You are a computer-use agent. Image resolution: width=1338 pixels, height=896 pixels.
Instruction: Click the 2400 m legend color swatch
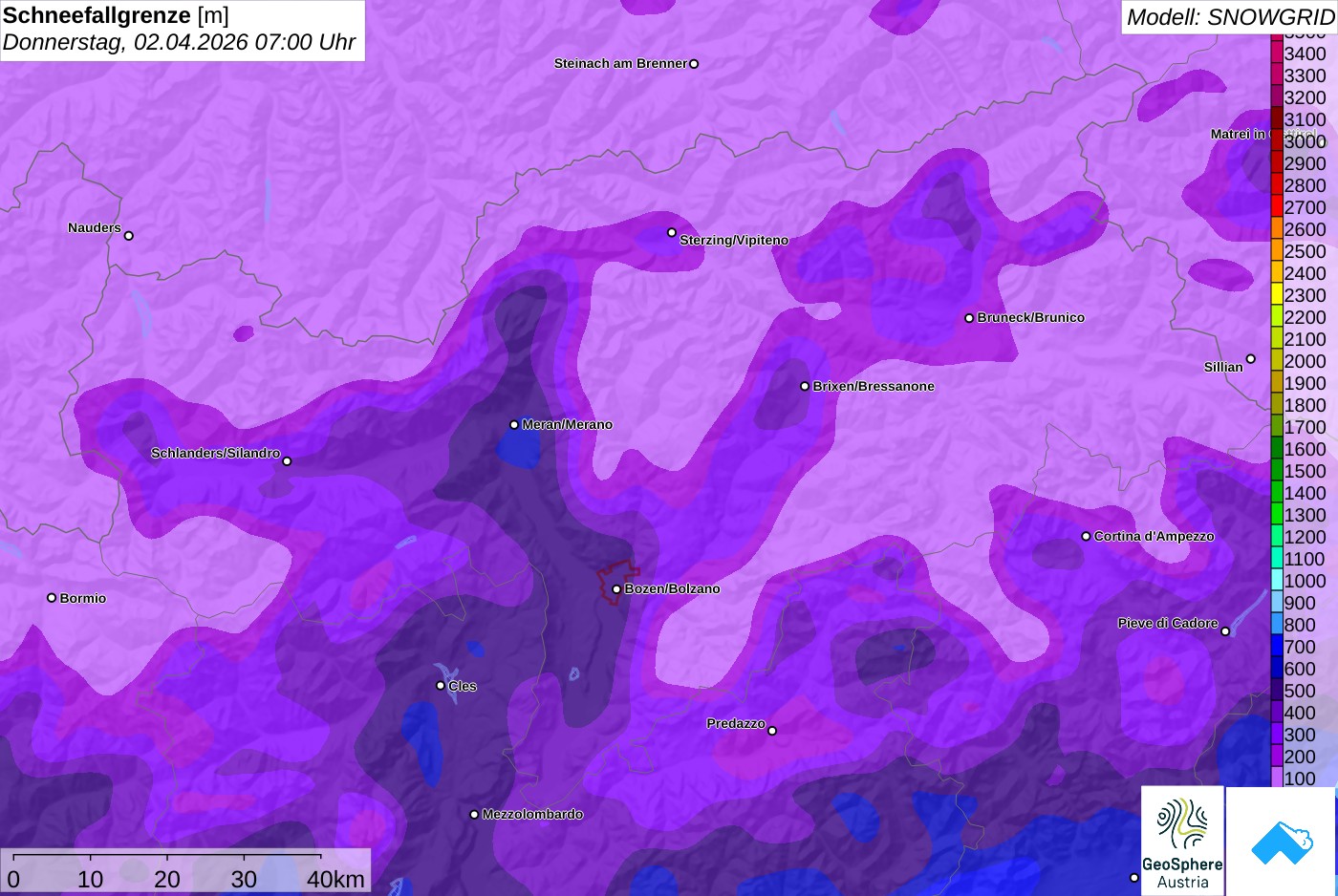(1276, 273)
